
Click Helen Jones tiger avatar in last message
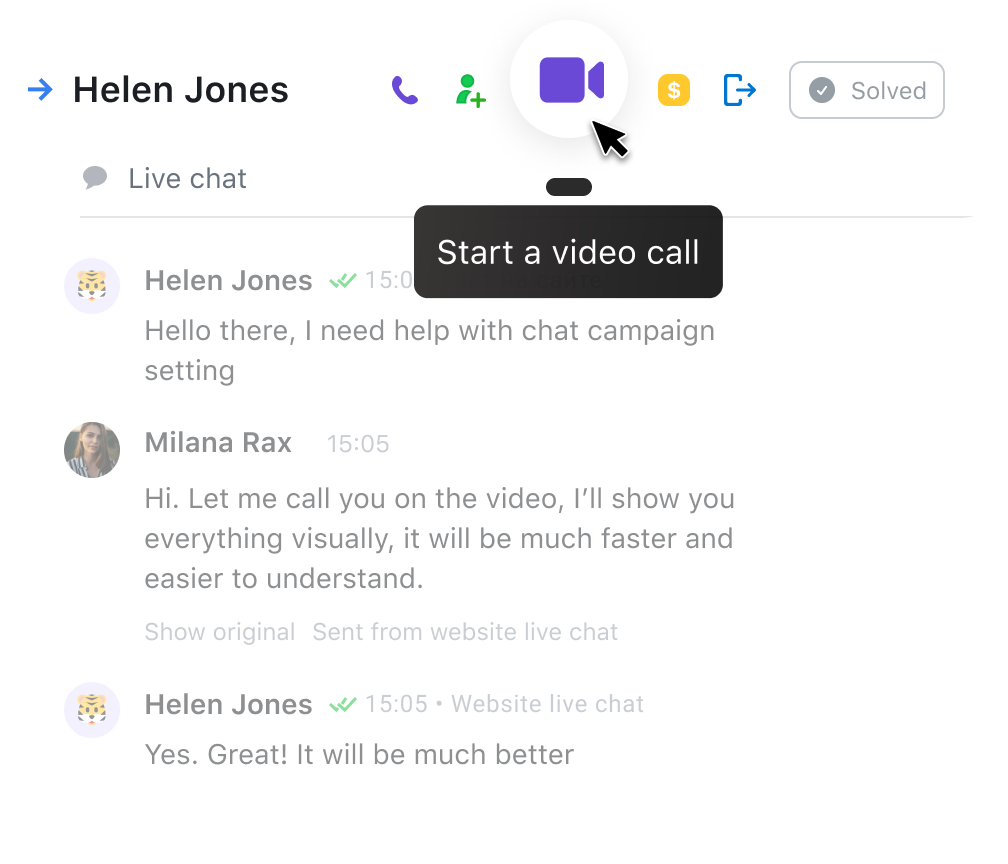pos(92,711)
